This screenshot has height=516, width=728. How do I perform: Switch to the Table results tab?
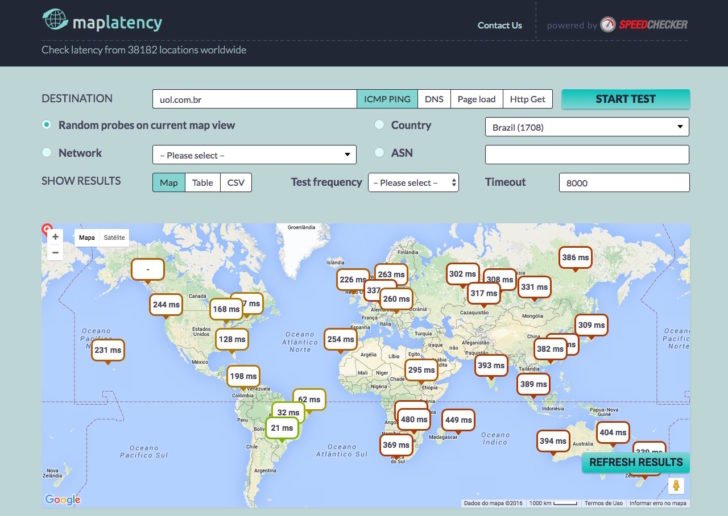click(203, 183)
